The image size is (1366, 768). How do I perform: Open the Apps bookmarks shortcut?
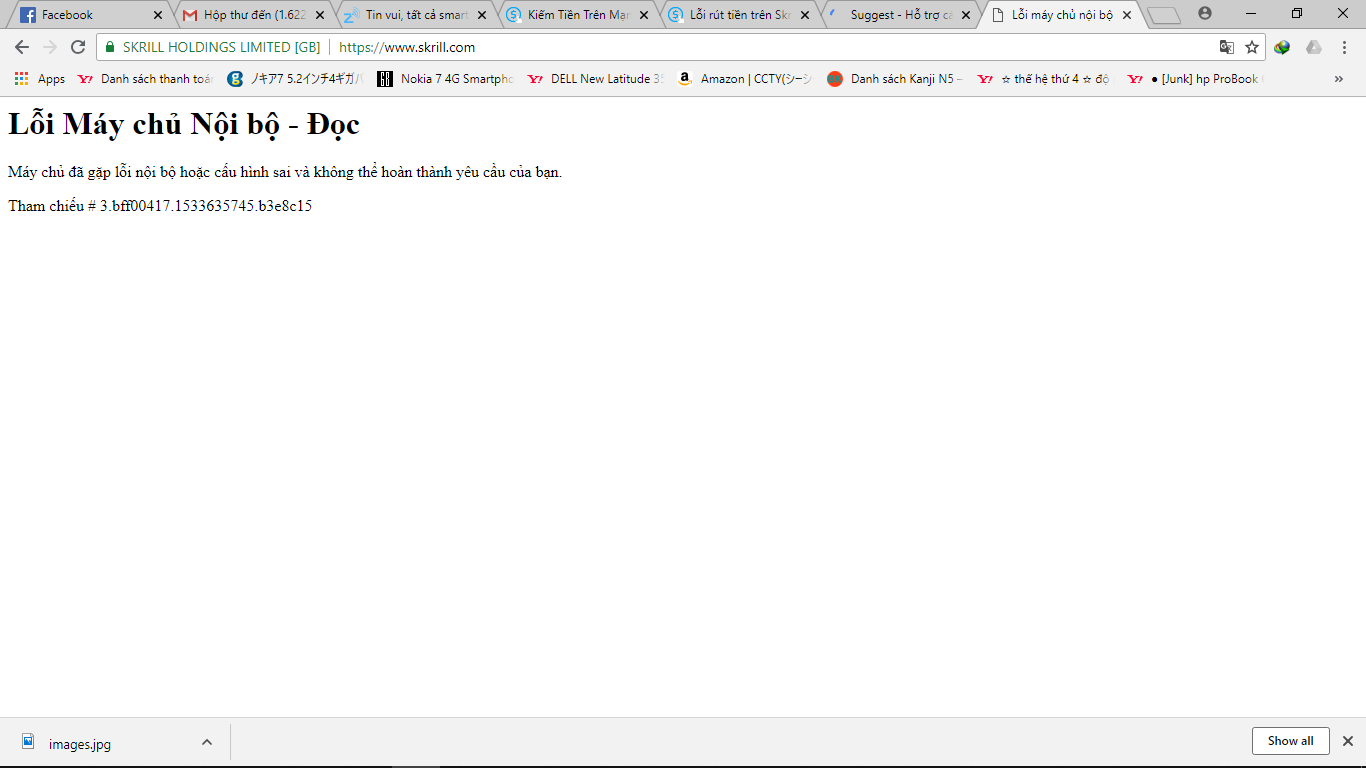coord(40,79)
